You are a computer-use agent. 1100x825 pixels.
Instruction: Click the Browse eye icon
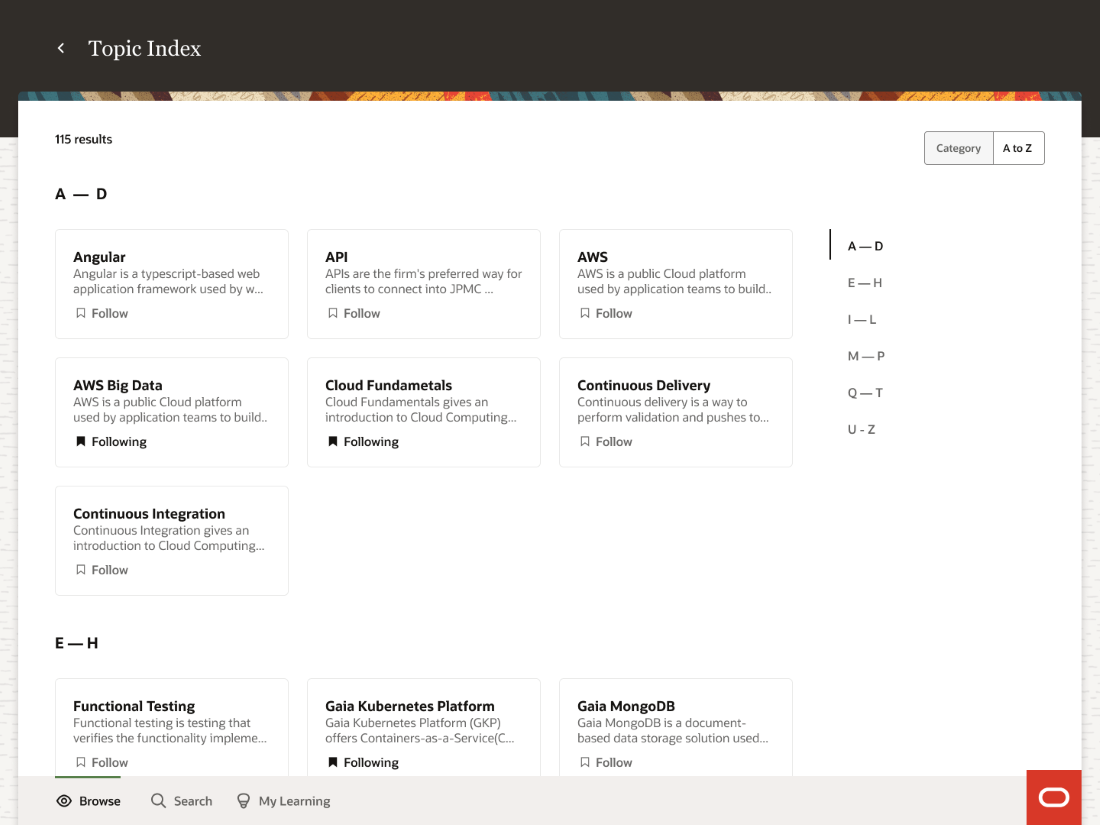64,800
